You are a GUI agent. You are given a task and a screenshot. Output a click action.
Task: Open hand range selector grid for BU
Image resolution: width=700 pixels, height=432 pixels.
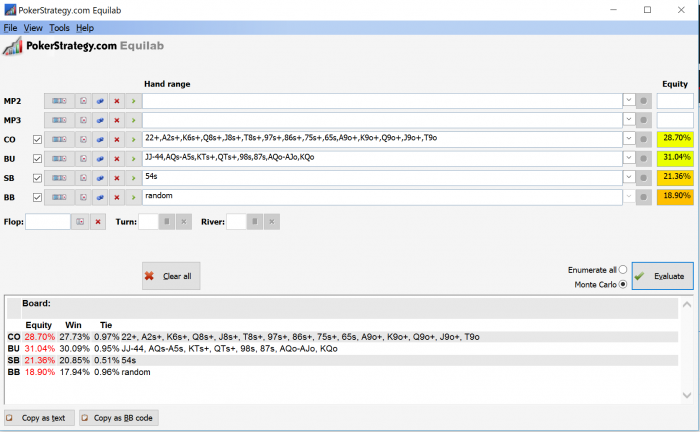[59, 159]
